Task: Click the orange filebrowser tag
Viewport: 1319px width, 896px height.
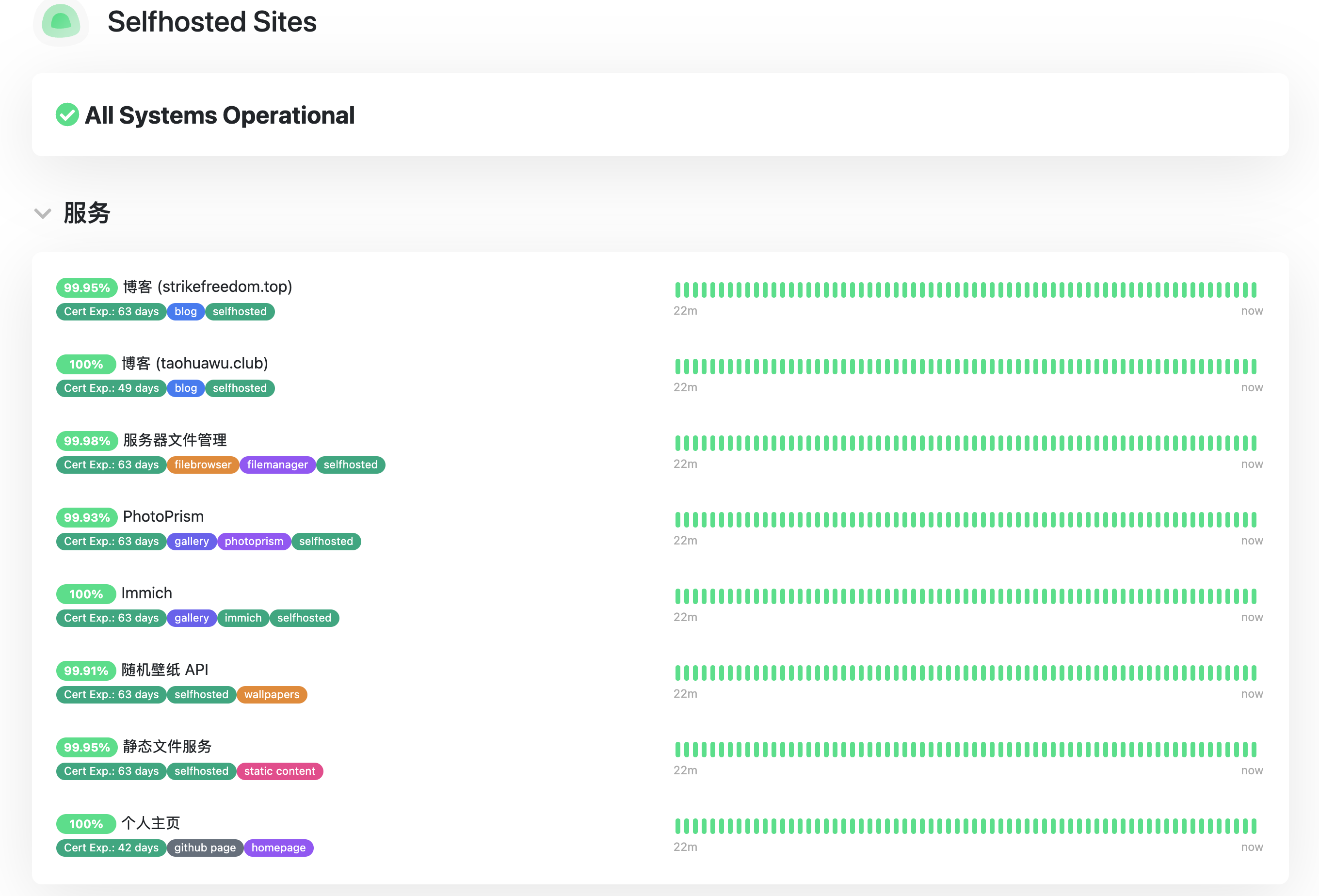Action: tap(203, 465)
